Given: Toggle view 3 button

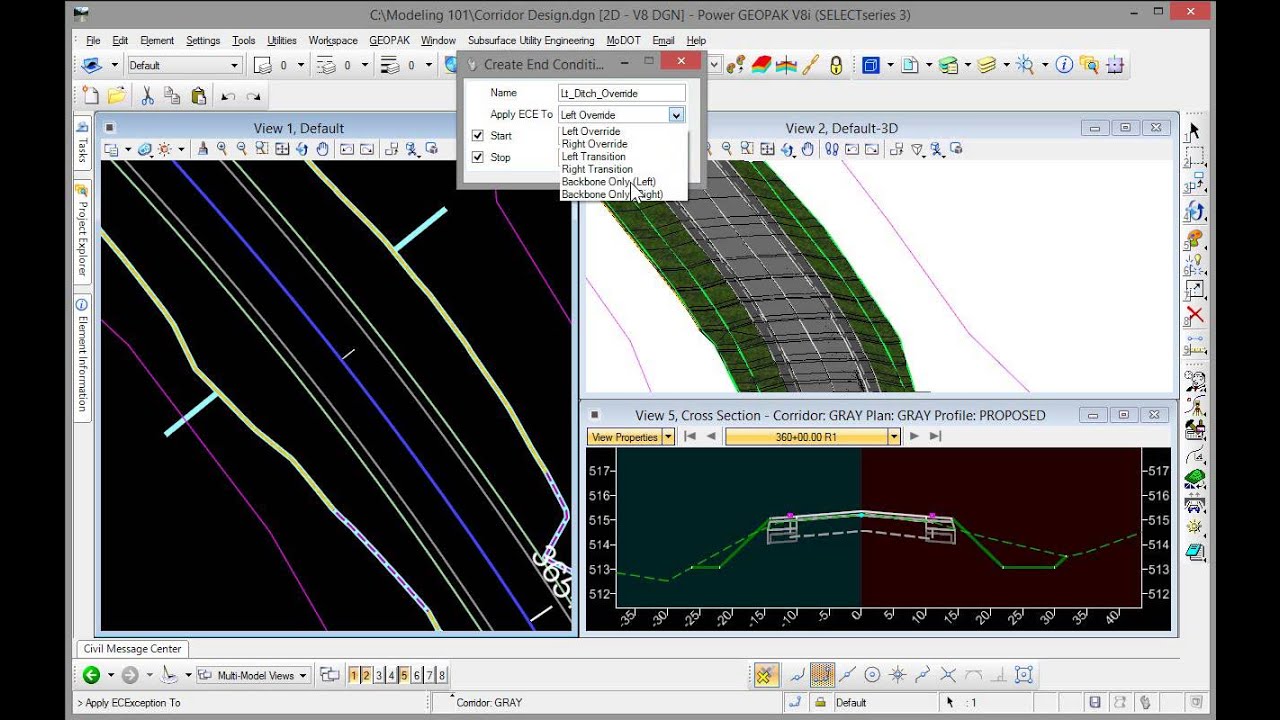Looking at the screenshot, I should [379, 675].
